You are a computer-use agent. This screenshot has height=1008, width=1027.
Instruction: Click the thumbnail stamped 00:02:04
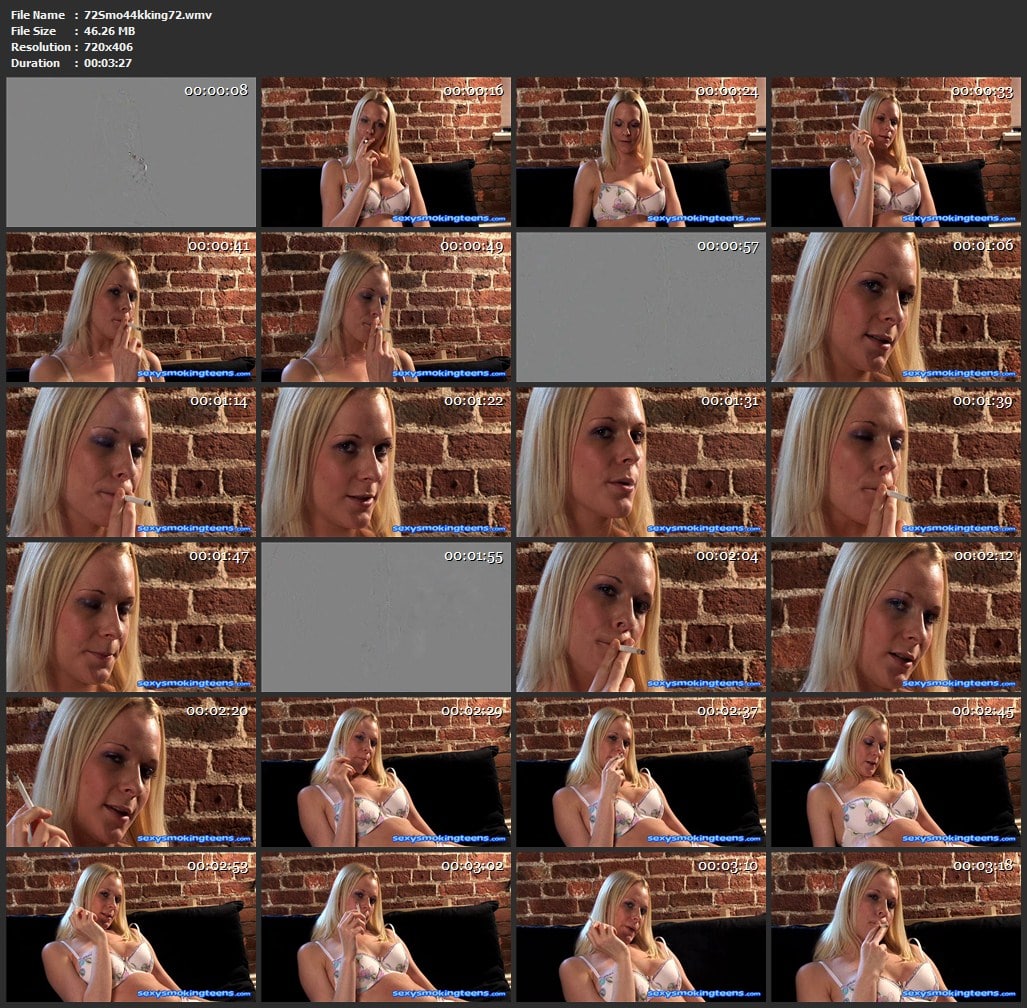click(x=641, y=617)
